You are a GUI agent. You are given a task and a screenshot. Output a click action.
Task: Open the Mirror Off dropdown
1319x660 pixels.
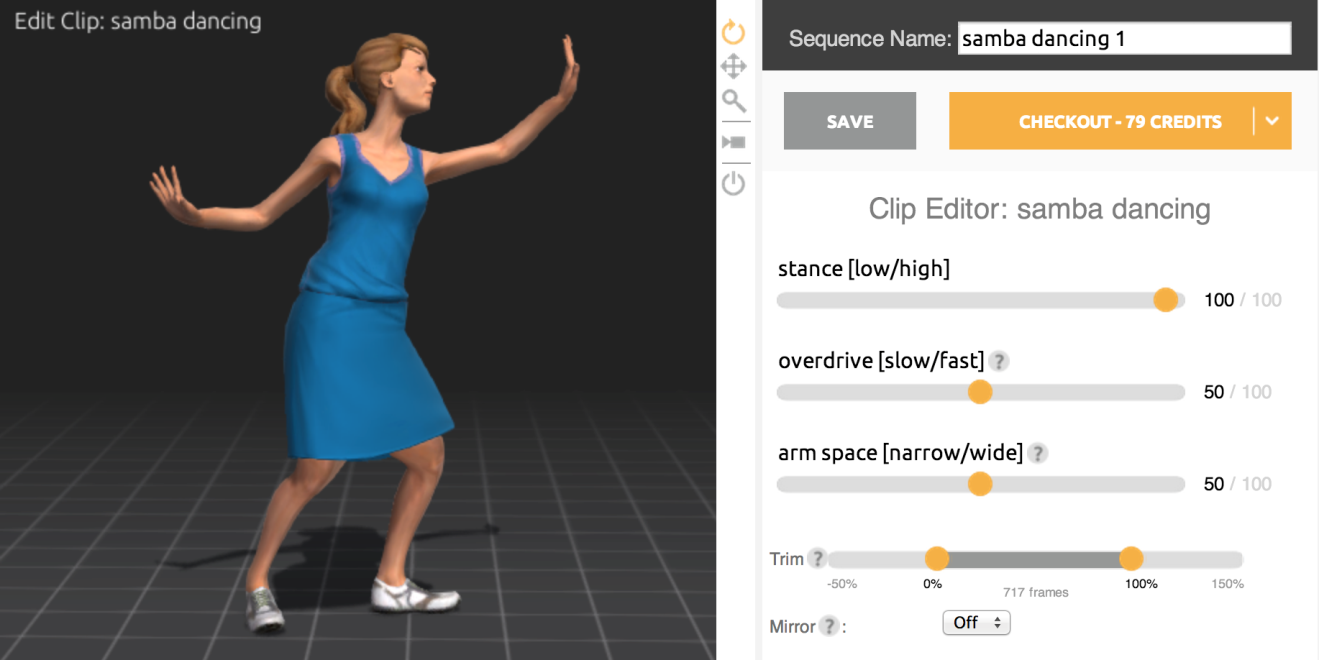[x=977, y=623]
